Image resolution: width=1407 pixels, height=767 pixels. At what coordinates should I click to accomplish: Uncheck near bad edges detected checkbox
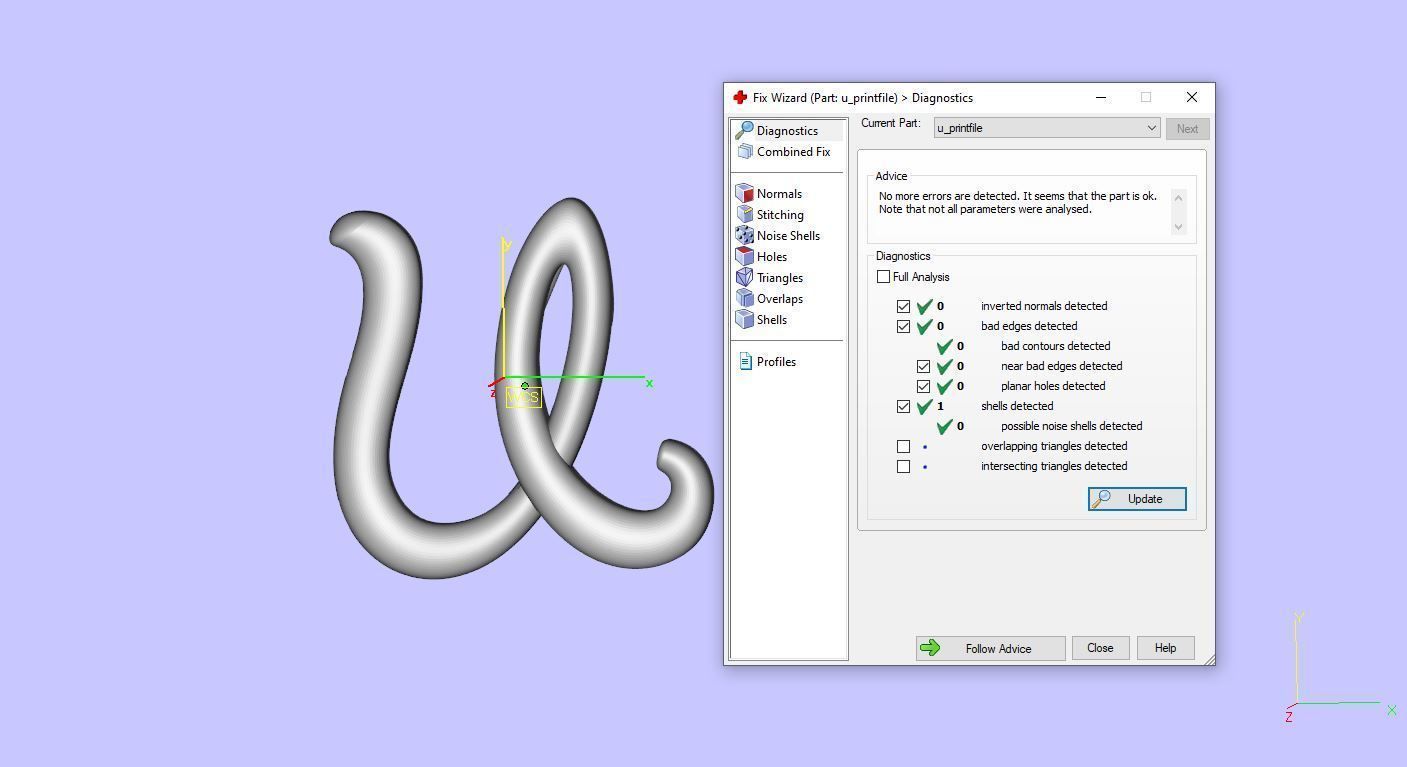[923, 367]
